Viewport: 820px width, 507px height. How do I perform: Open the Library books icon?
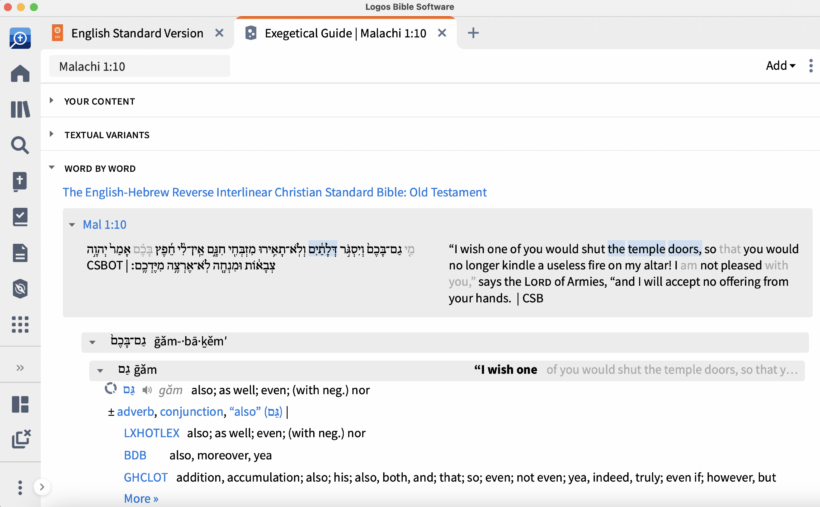point(20,109)
